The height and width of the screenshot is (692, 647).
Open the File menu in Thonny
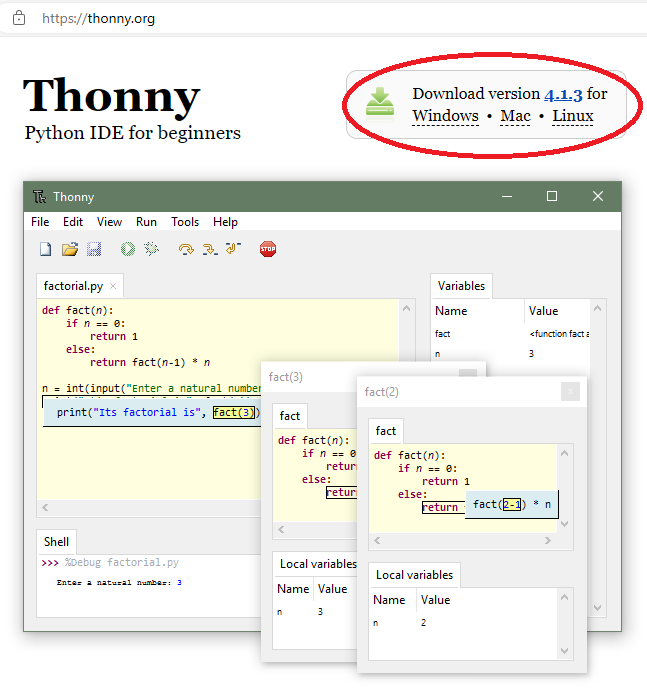(40, 222)
